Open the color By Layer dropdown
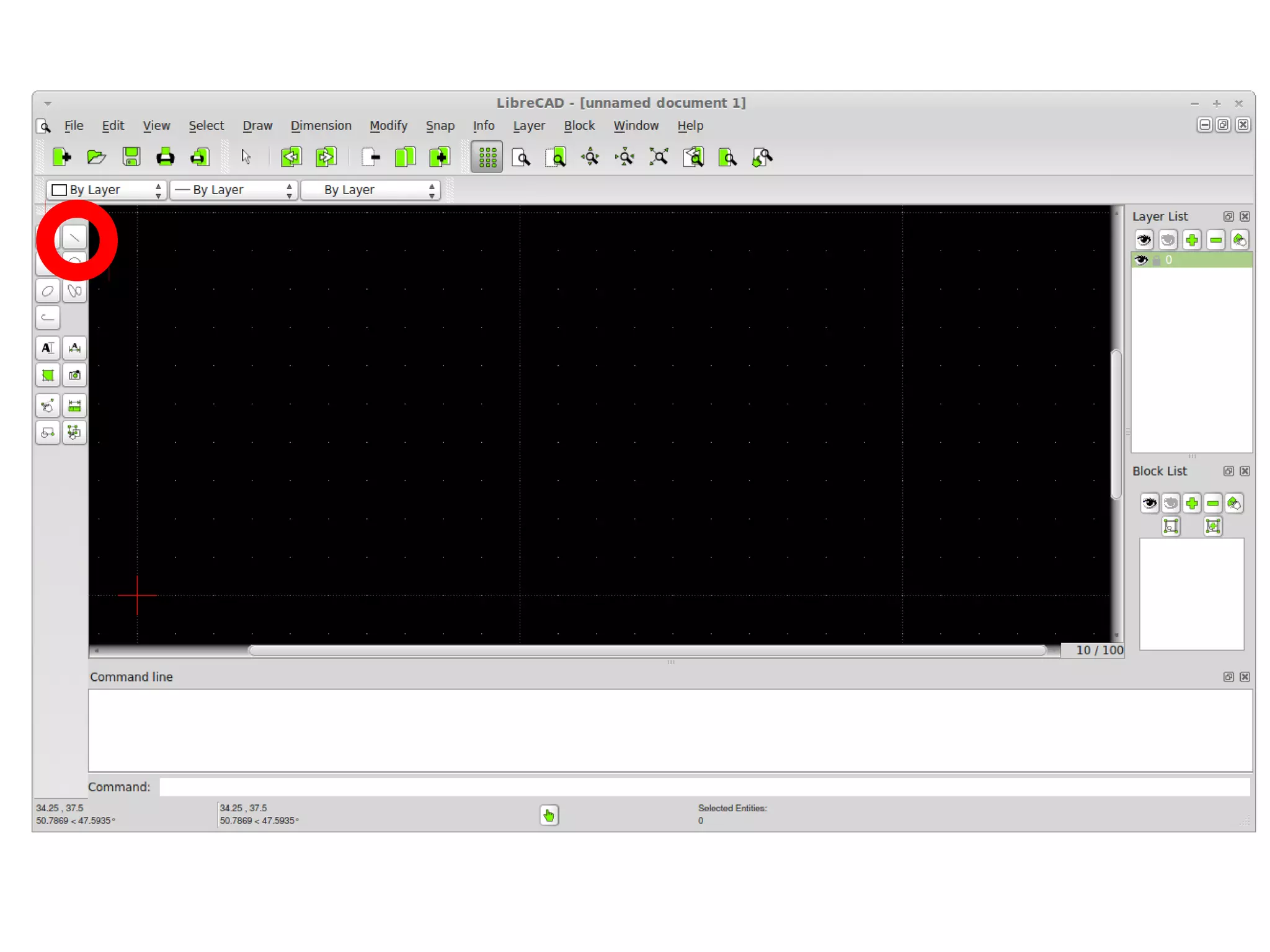 [107, 190]
